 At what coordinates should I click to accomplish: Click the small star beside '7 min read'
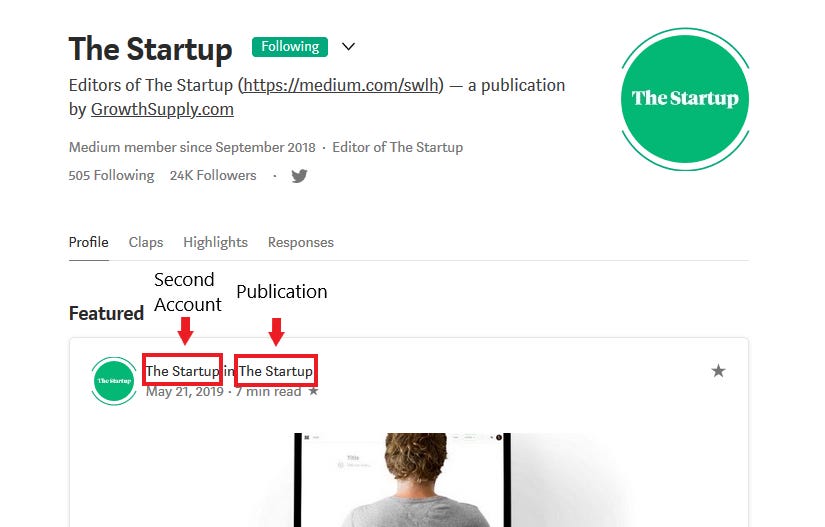[x=313, y=391]
